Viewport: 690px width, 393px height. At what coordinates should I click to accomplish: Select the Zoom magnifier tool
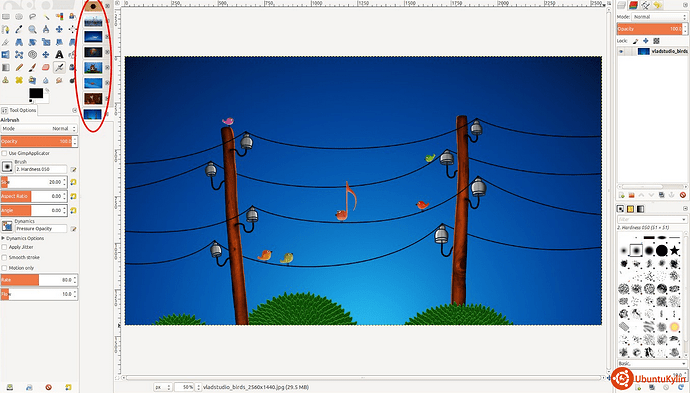(33, 29)
